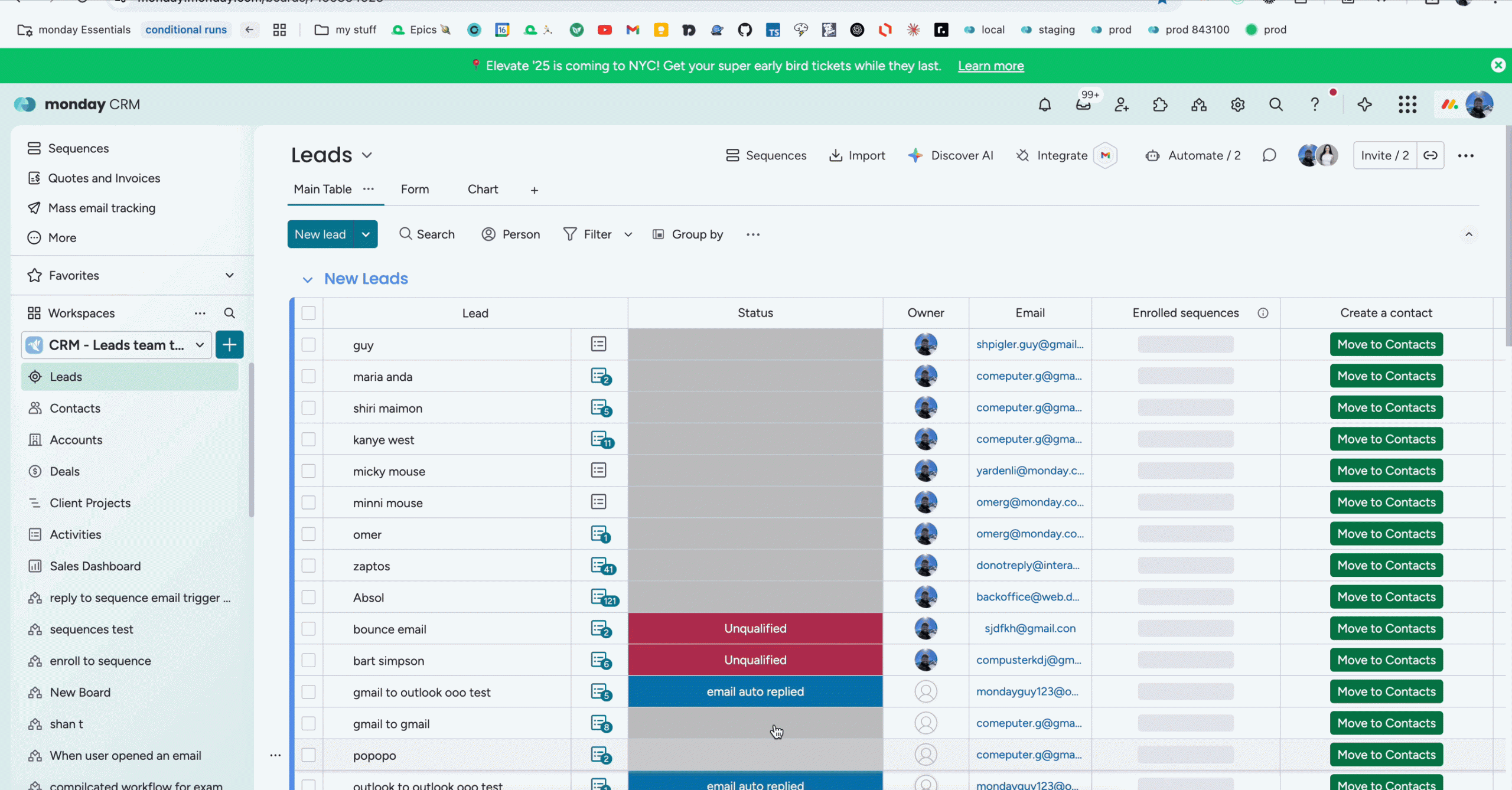Screen dimensions: 1512x790
Task: Open the inbox tray with 99+ badge
Action: (1083, 105)
